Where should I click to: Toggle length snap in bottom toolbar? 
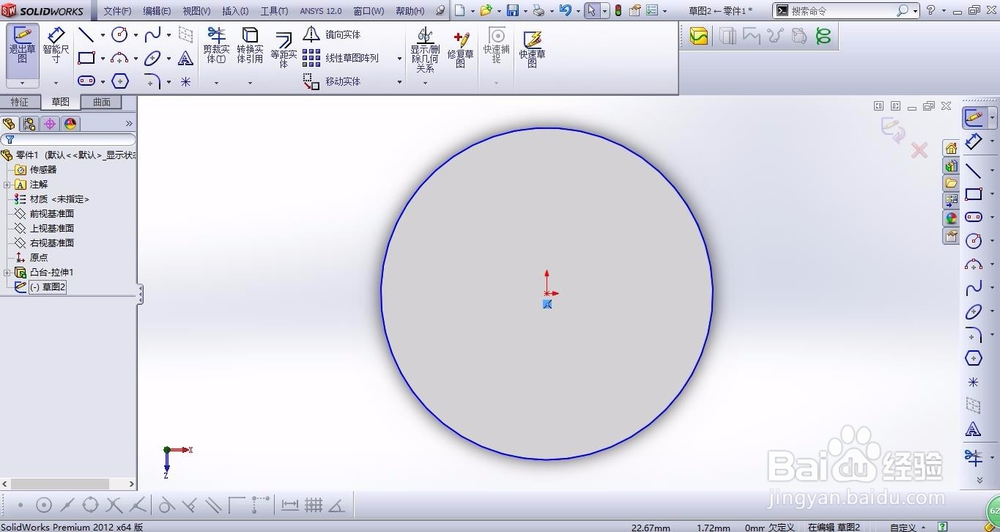click(290, 505)
